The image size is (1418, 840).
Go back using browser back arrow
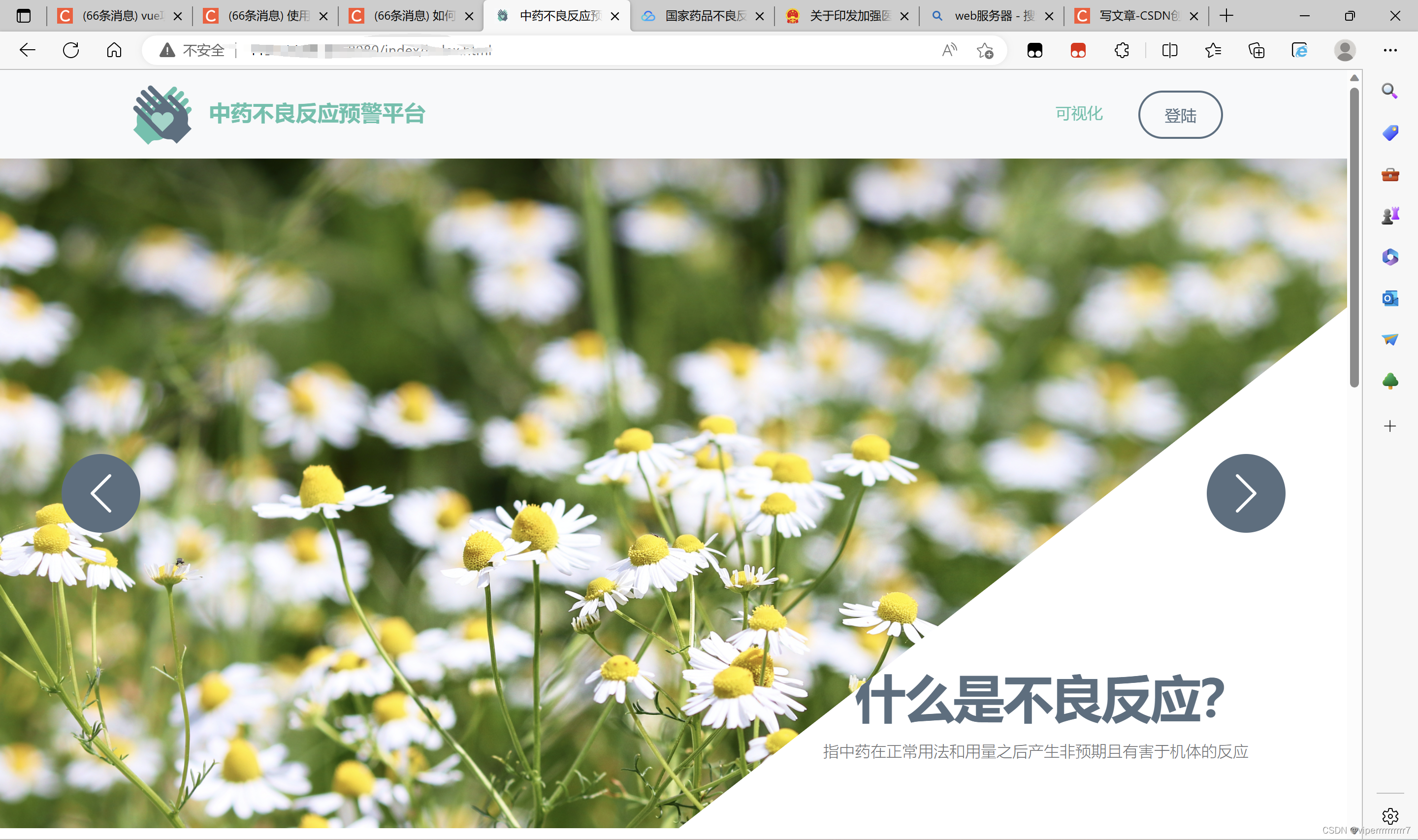(x=27, y=50)
